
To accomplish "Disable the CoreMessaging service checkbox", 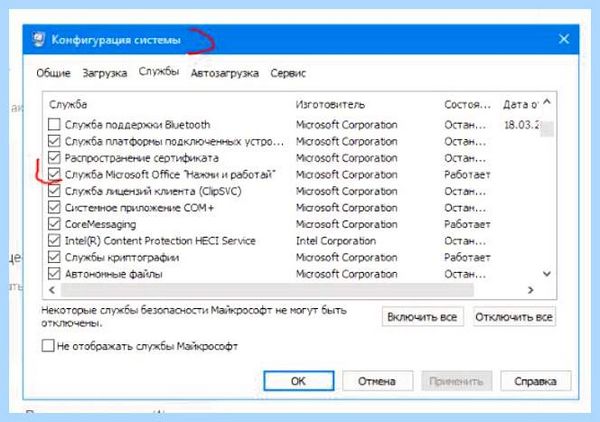I will (x=54, y=224).
